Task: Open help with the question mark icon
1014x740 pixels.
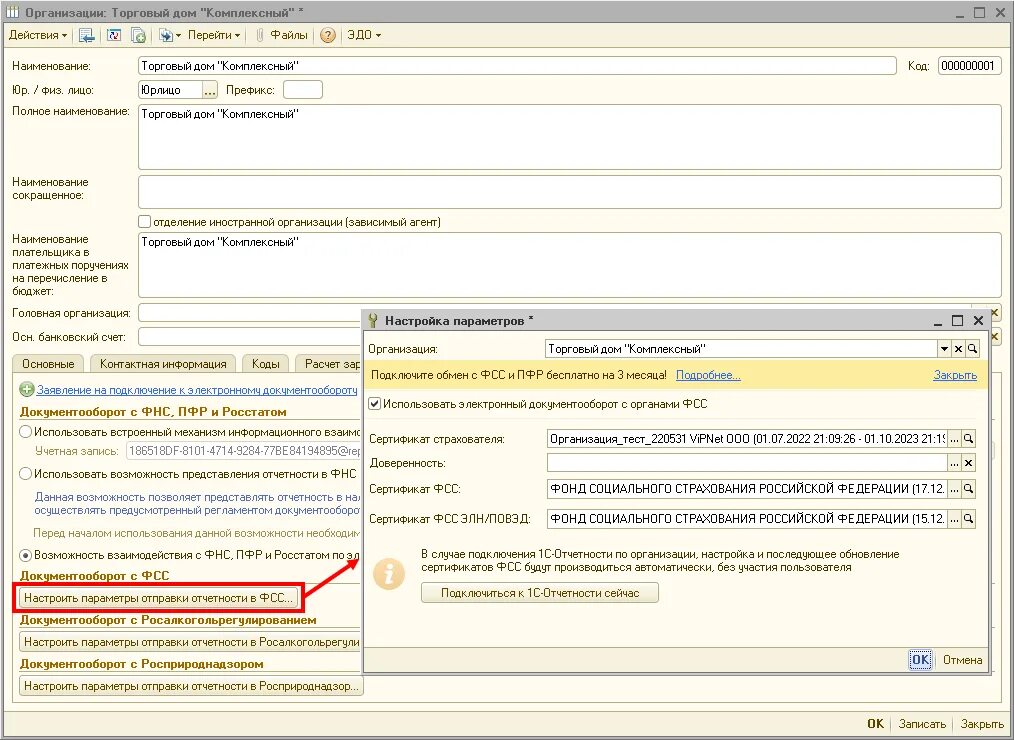Action: (x=328, y=35)
